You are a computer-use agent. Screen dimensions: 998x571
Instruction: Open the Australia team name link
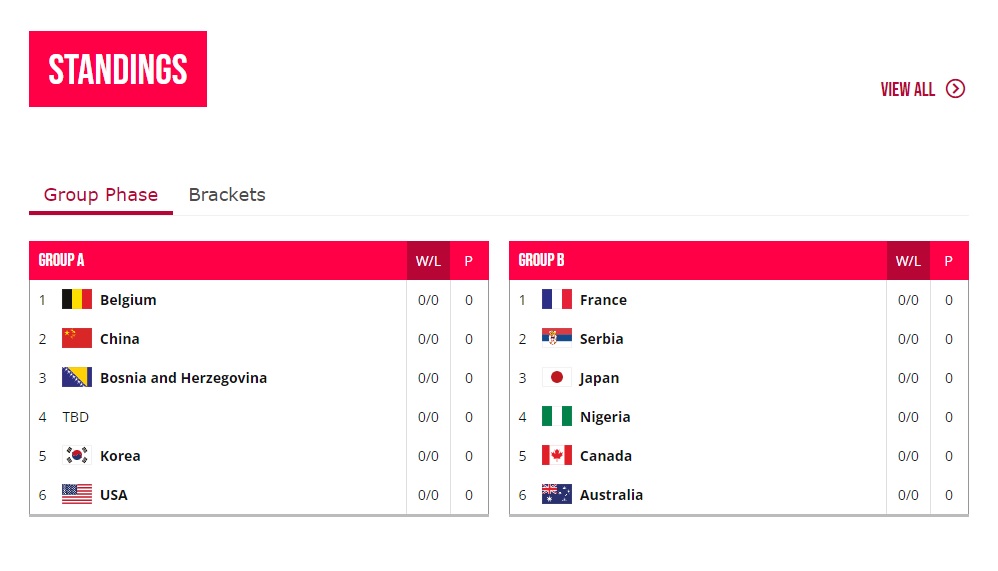click(611, 495)
